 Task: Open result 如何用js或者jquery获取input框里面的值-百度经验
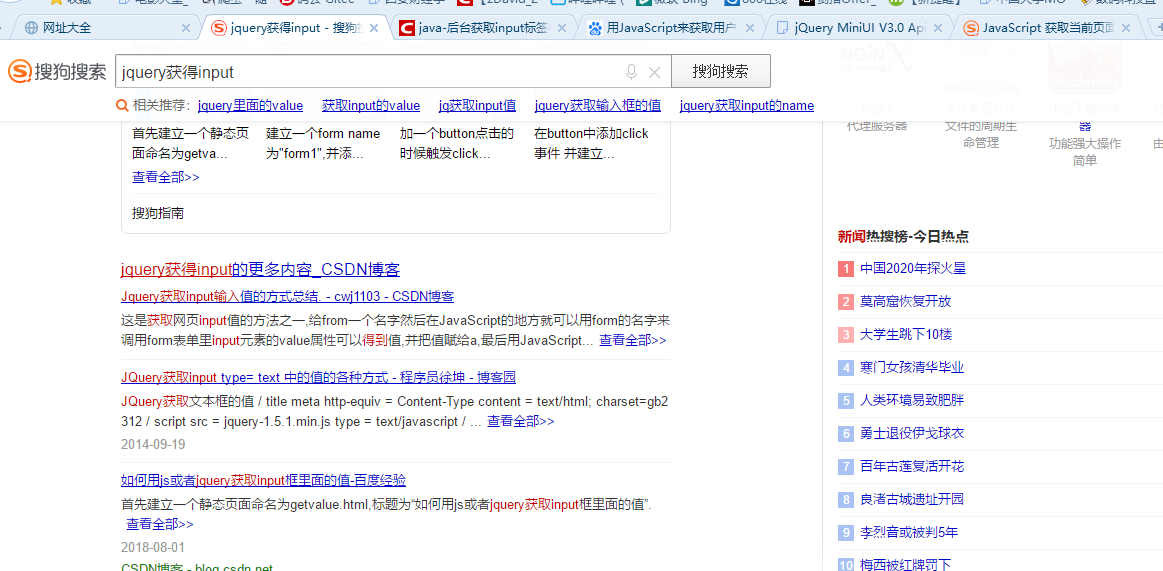coord(263,481)
